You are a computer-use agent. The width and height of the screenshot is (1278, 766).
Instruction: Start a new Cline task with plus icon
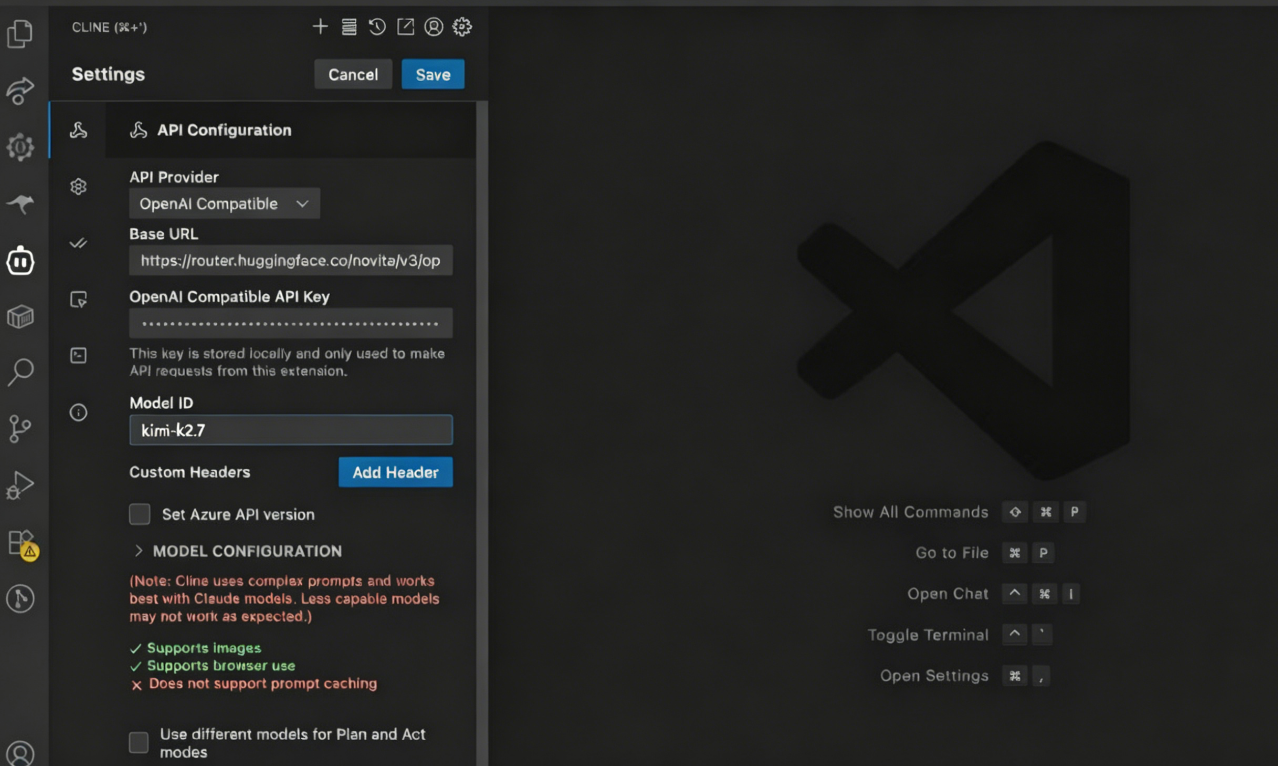click(320, 27)
